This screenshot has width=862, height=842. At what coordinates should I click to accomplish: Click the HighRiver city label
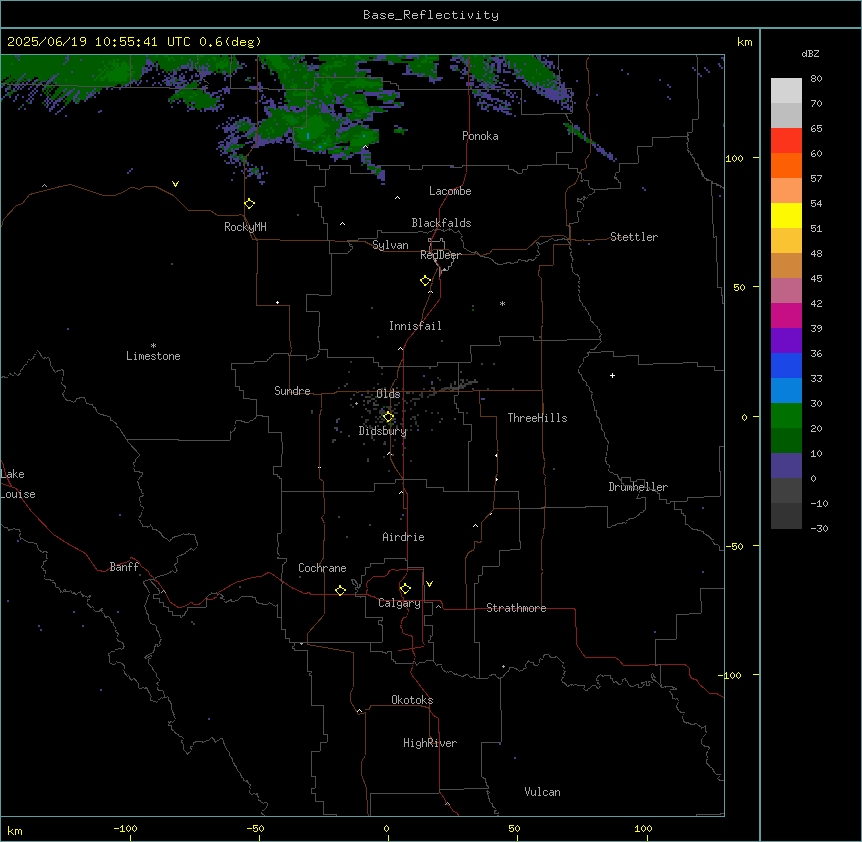click(x=430, y=743)
